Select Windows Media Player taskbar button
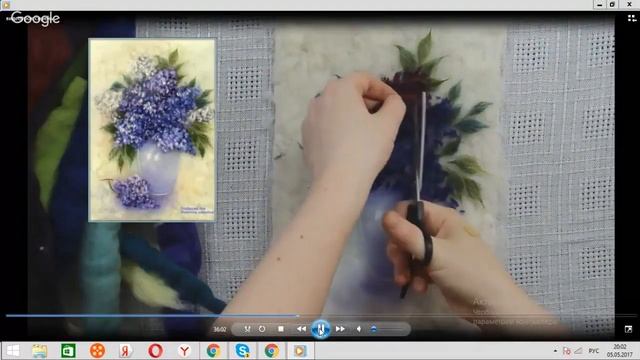 pyautogui.click(x=300, y=351)
